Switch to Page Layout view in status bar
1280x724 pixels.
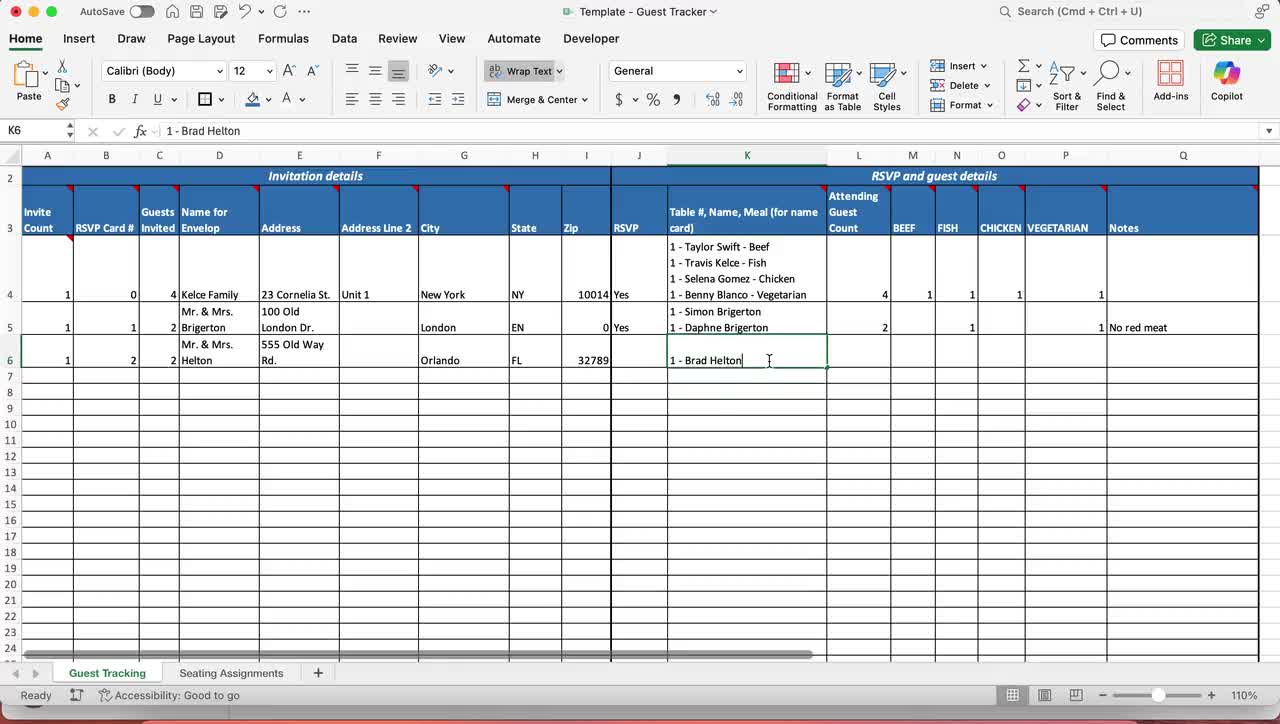(1044, 695)
